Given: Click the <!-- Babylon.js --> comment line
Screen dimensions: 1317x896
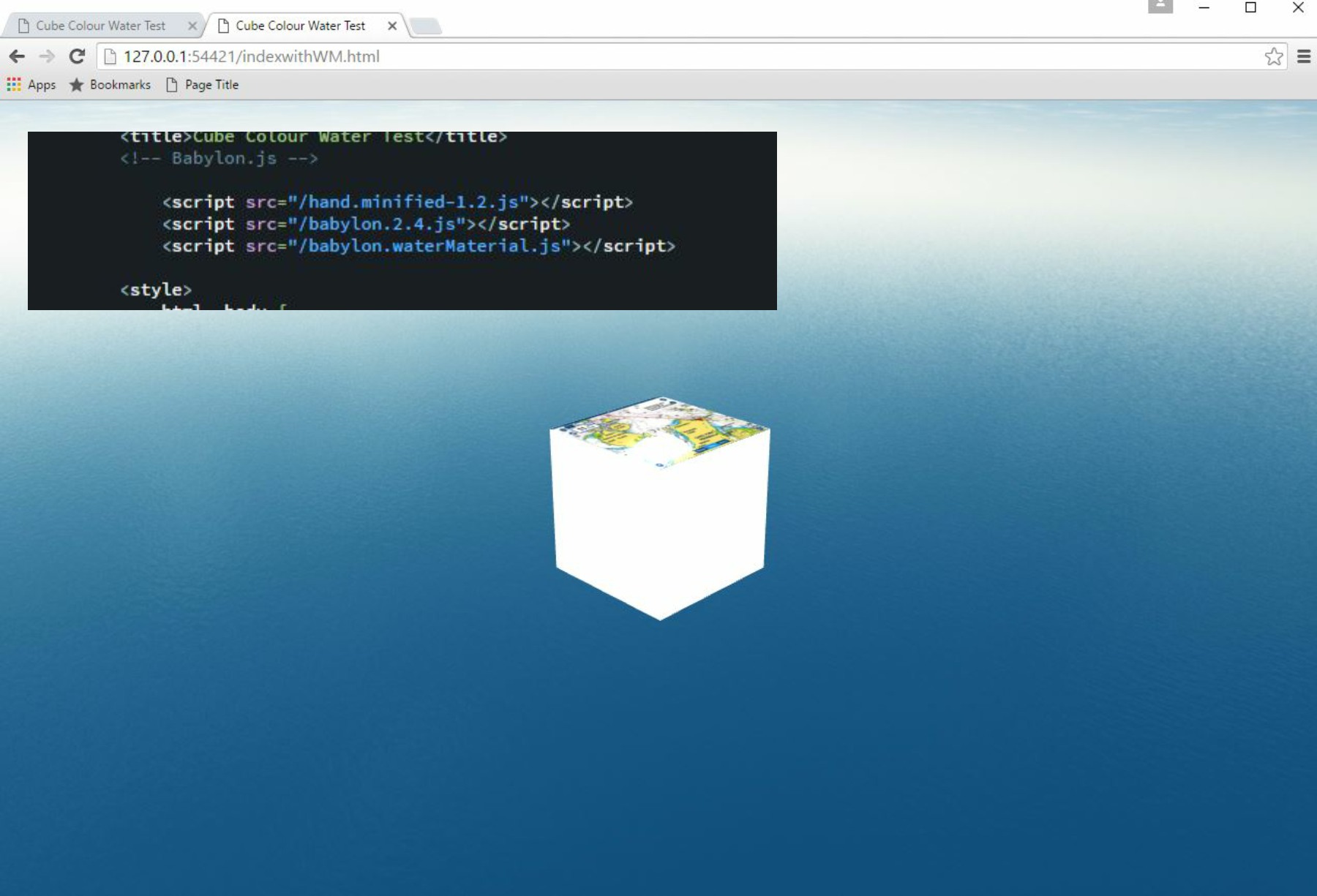Looking at the screenshot, I should point(219,158).
